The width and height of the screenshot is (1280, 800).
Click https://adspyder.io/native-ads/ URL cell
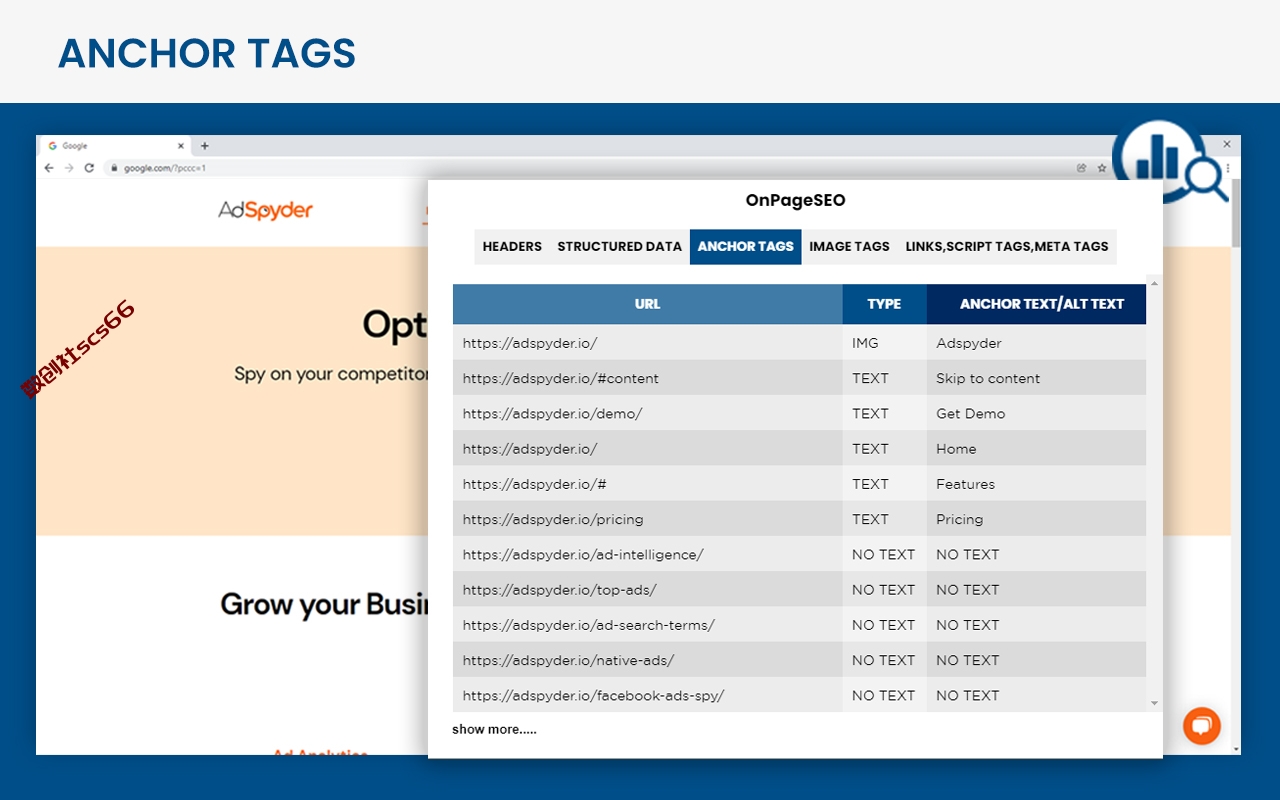click(x=648, y=660)
